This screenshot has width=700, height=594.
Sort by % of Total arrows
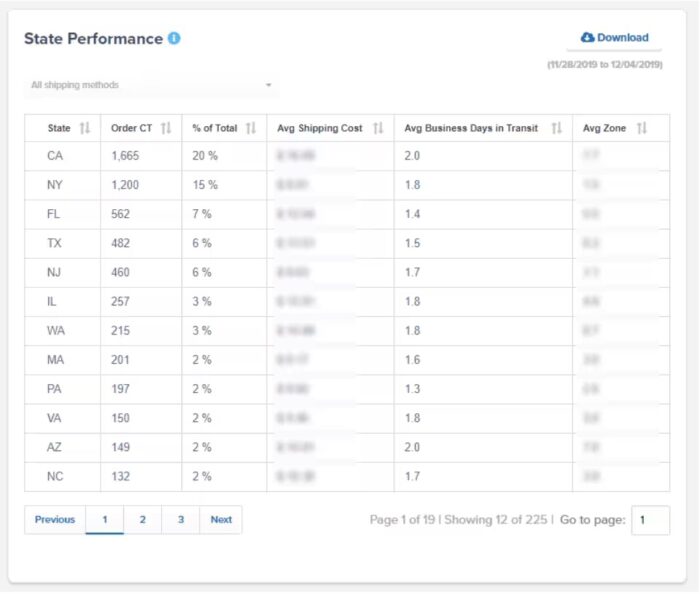251,128
